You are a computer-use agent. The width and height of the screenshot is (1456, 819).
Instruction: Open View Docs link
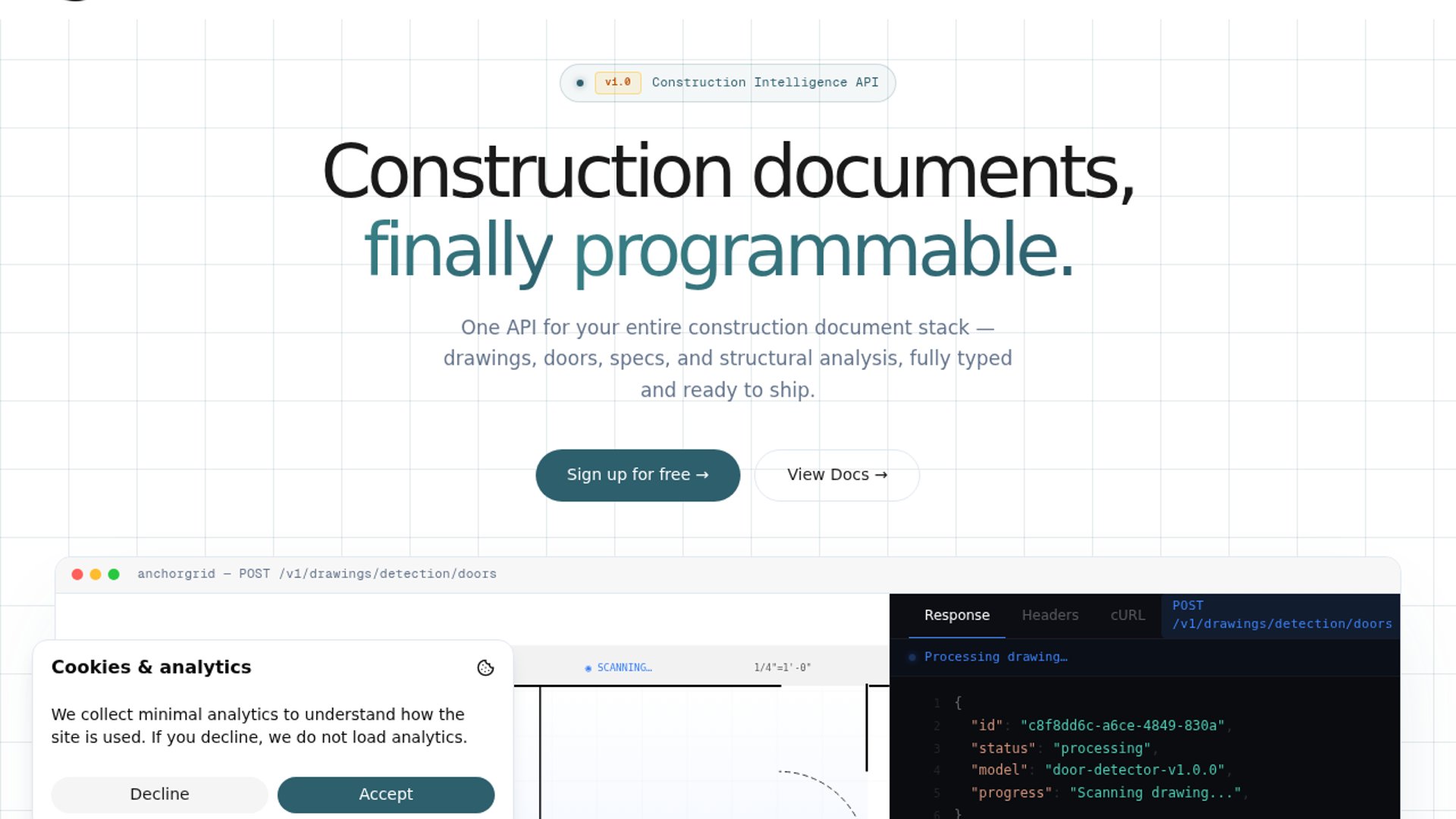[x=836, y=475]
